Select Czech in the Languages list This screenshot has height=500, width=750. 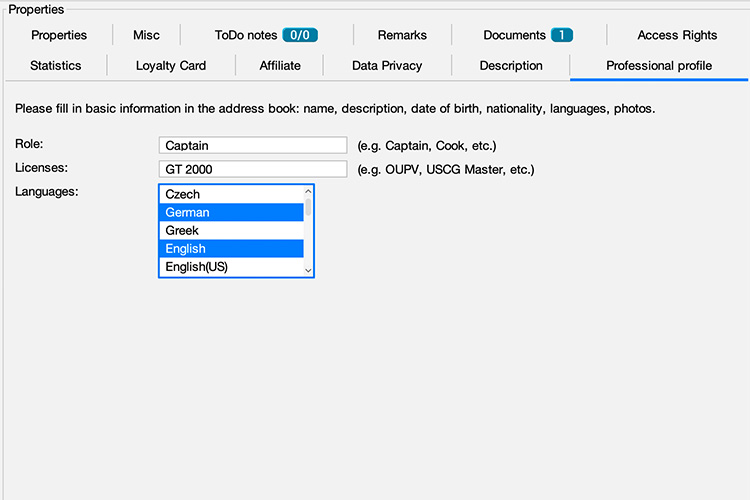(231, 195)
